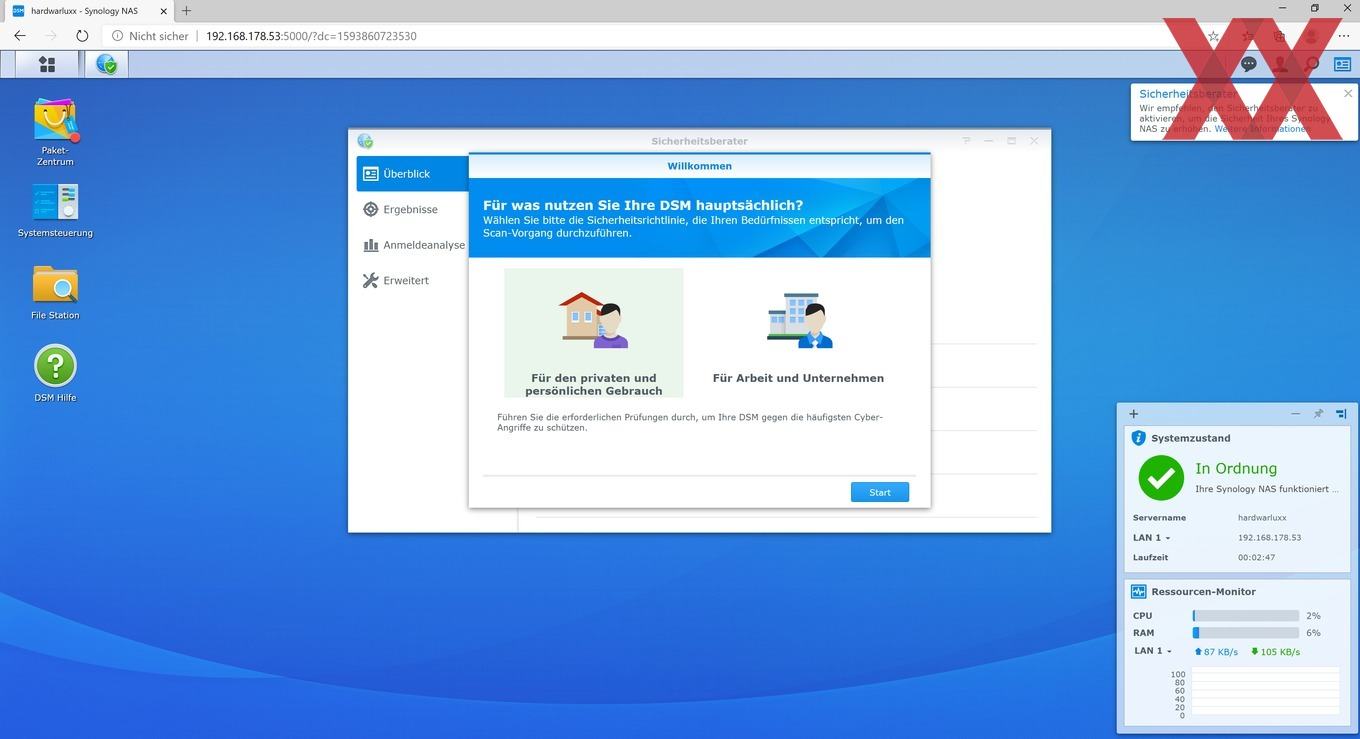The image size is (1360, 739).
Task: Close the Sicherheitsberater window
Action: tap(1034, 141)
